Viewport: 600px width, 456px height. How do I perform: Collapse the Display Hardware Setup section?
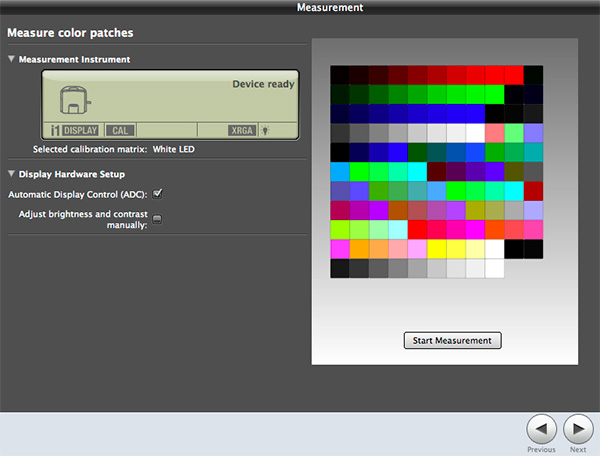coord(12,174)
